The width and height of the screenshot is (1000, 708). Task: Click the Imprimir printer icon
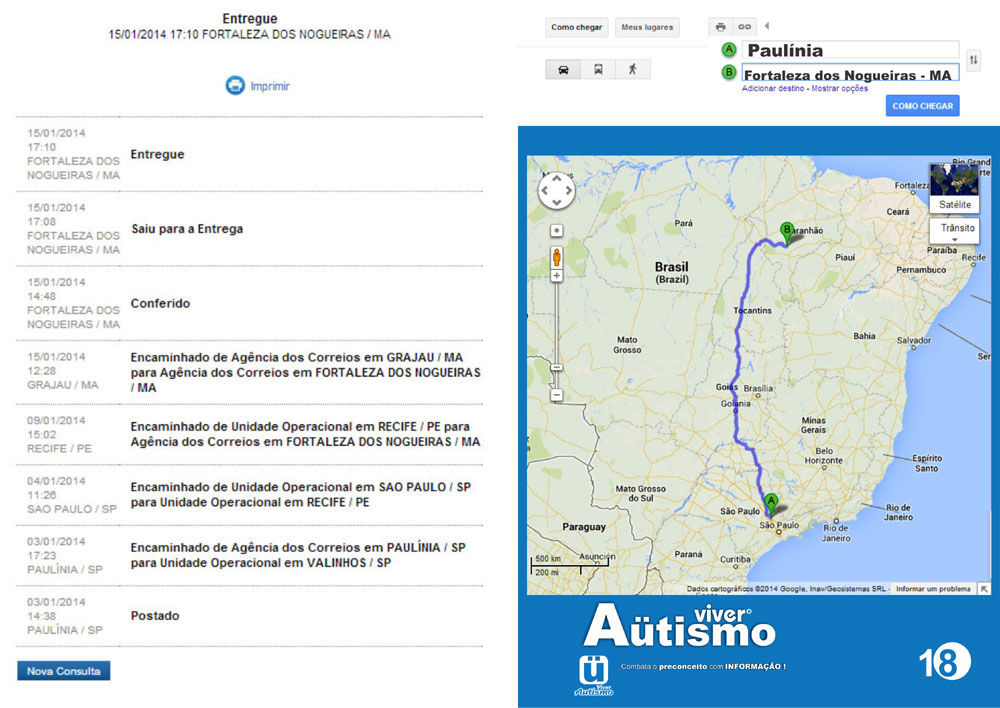click(x=235, y=86)
